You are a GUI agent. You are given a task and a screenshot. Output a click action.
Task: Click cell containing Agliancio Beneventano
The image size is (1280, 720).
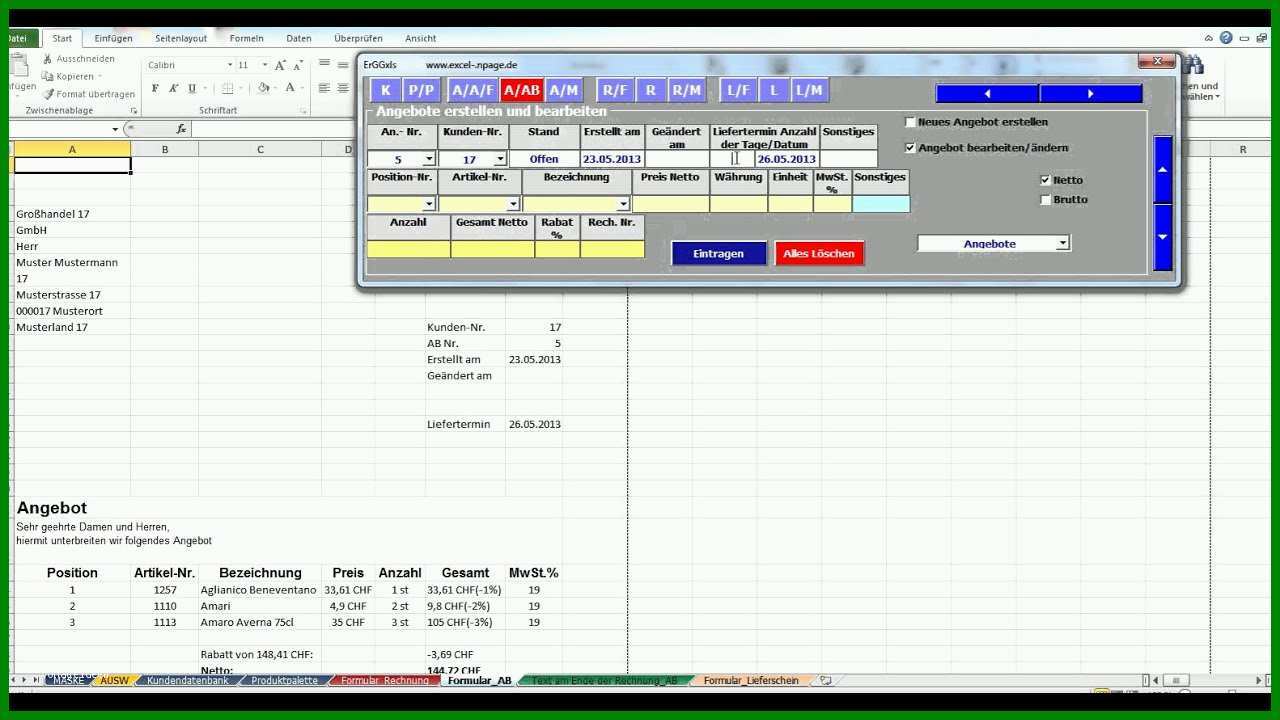click(259, 590)
